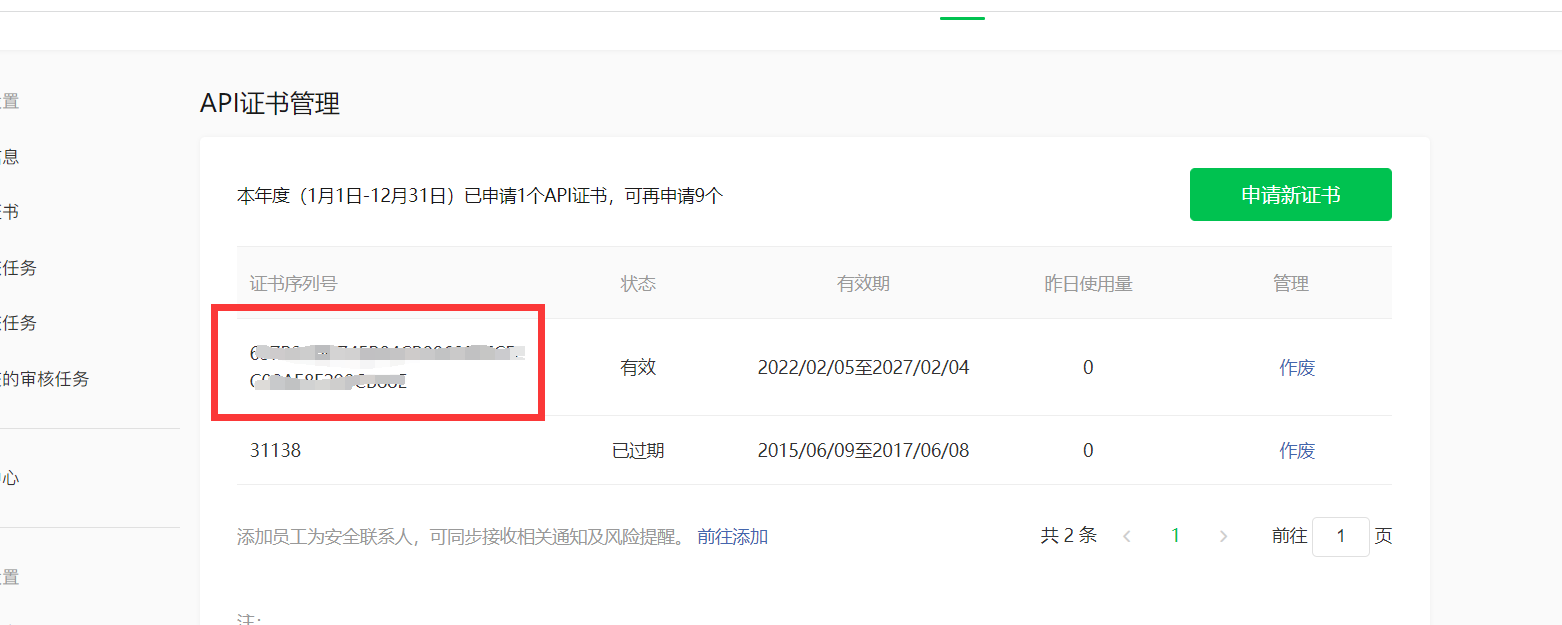Open the 前往添加 link
The height and width of the screenshot is (625, 1562).
733,537
